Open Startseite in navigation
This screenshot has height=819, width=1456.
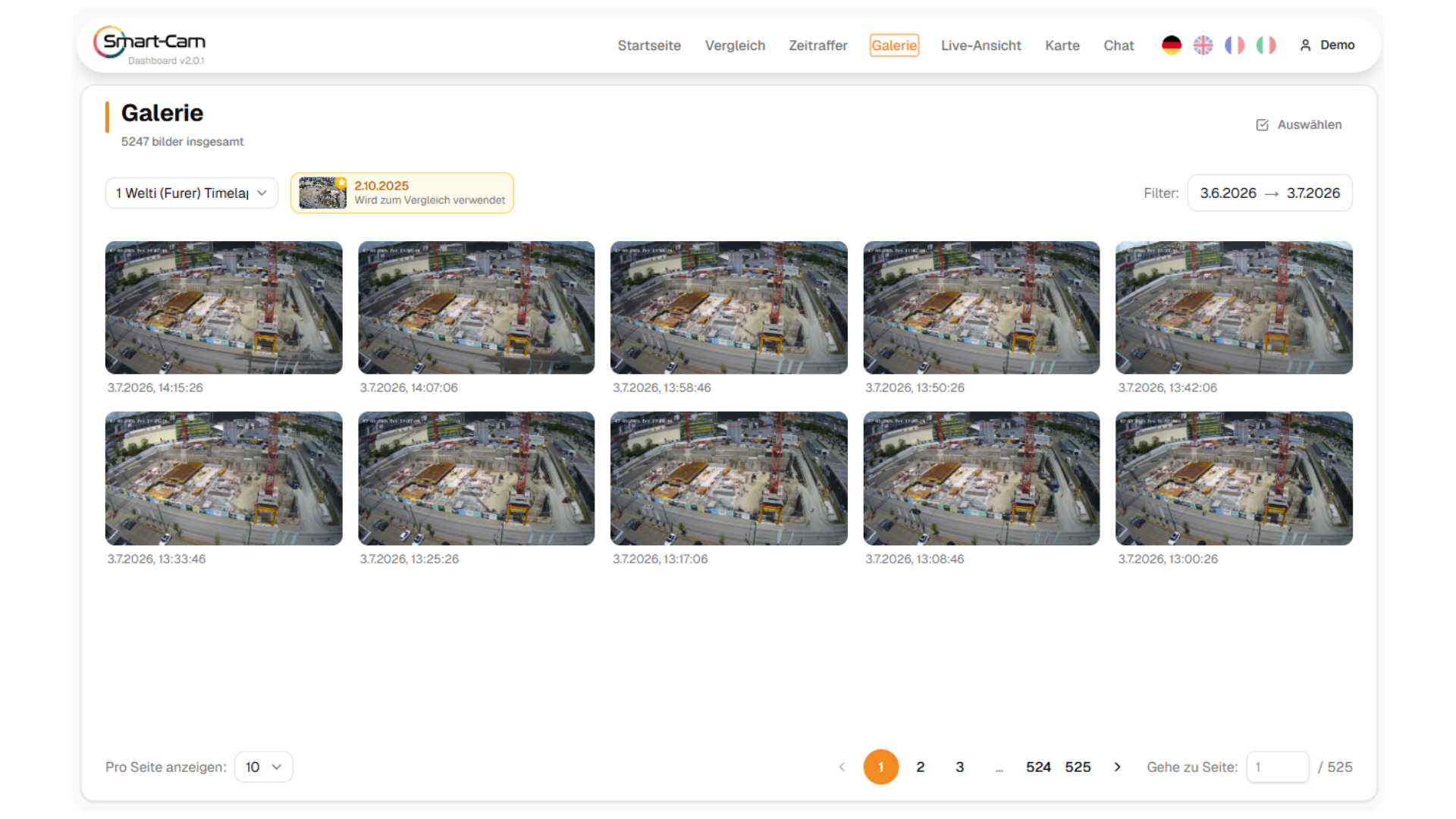[x=649, y=45]
